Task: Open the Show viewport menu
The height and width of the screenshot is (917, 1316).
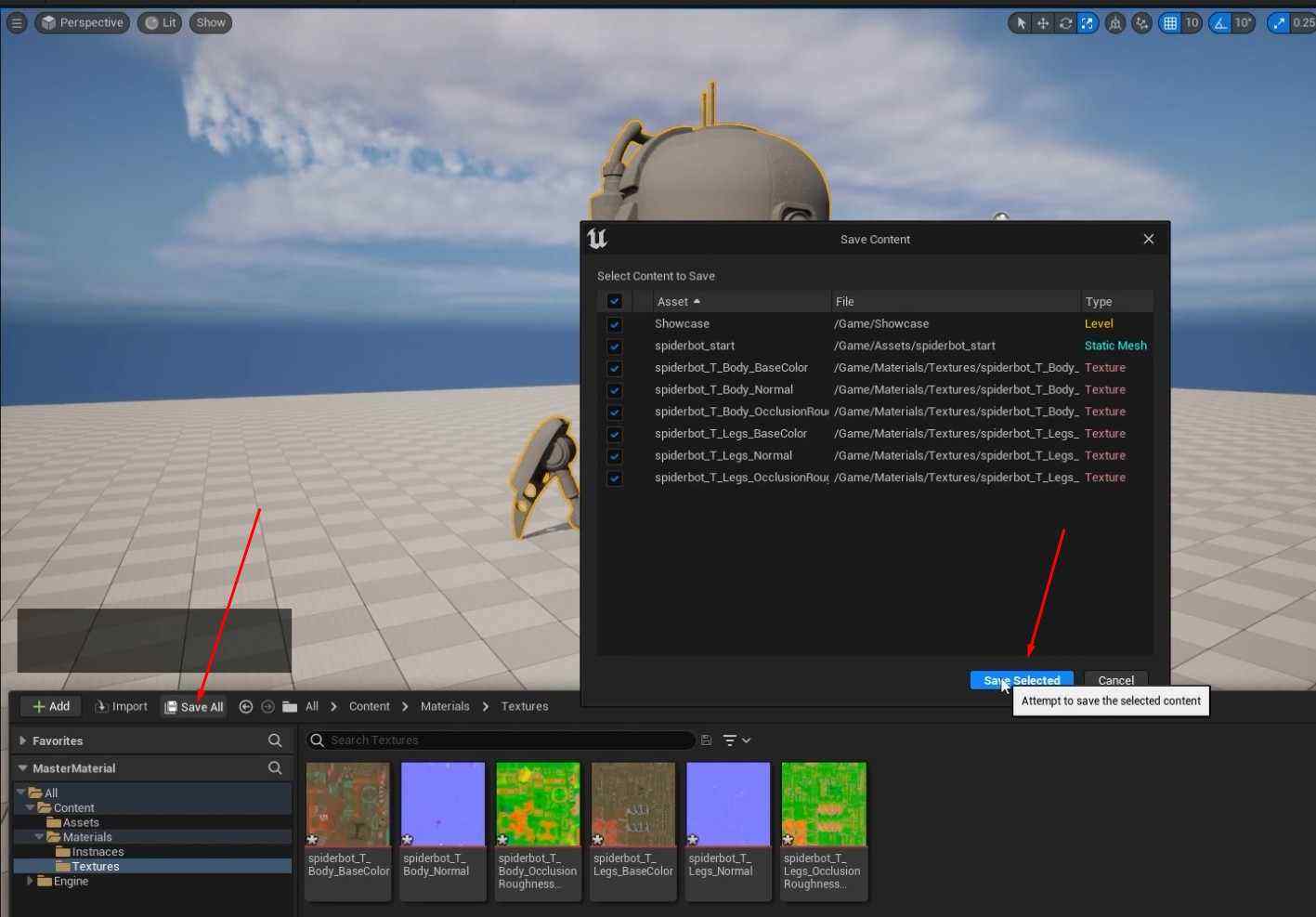Action: tap(211, 23)
